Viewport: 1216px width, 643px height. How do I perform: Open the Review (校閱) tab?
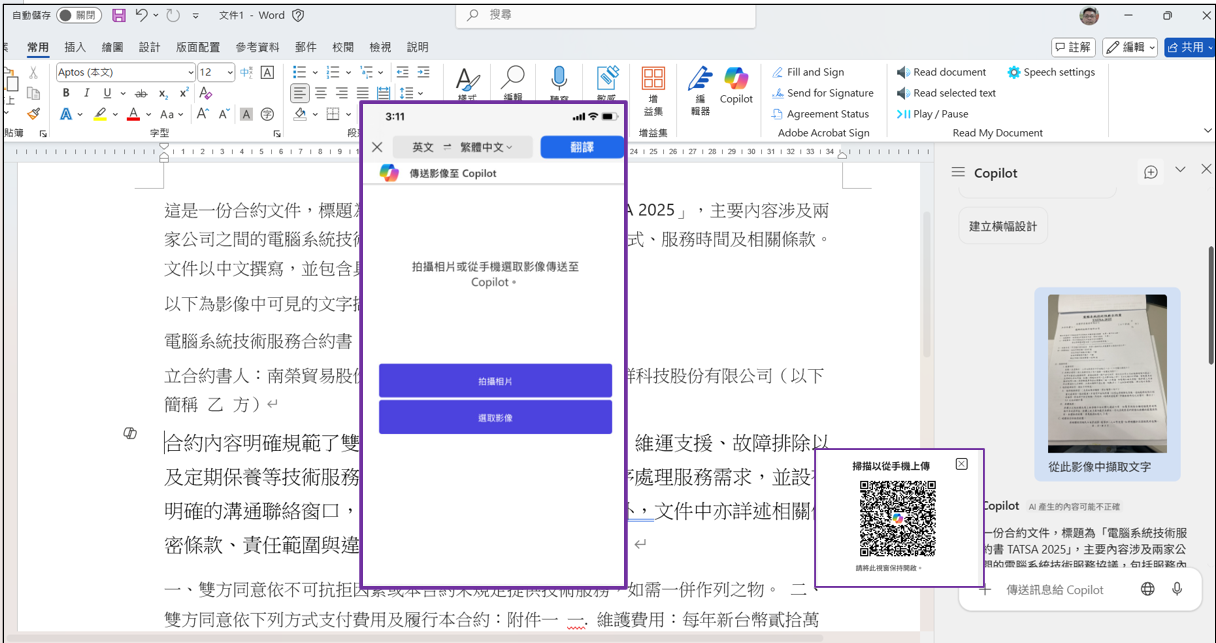343,47
